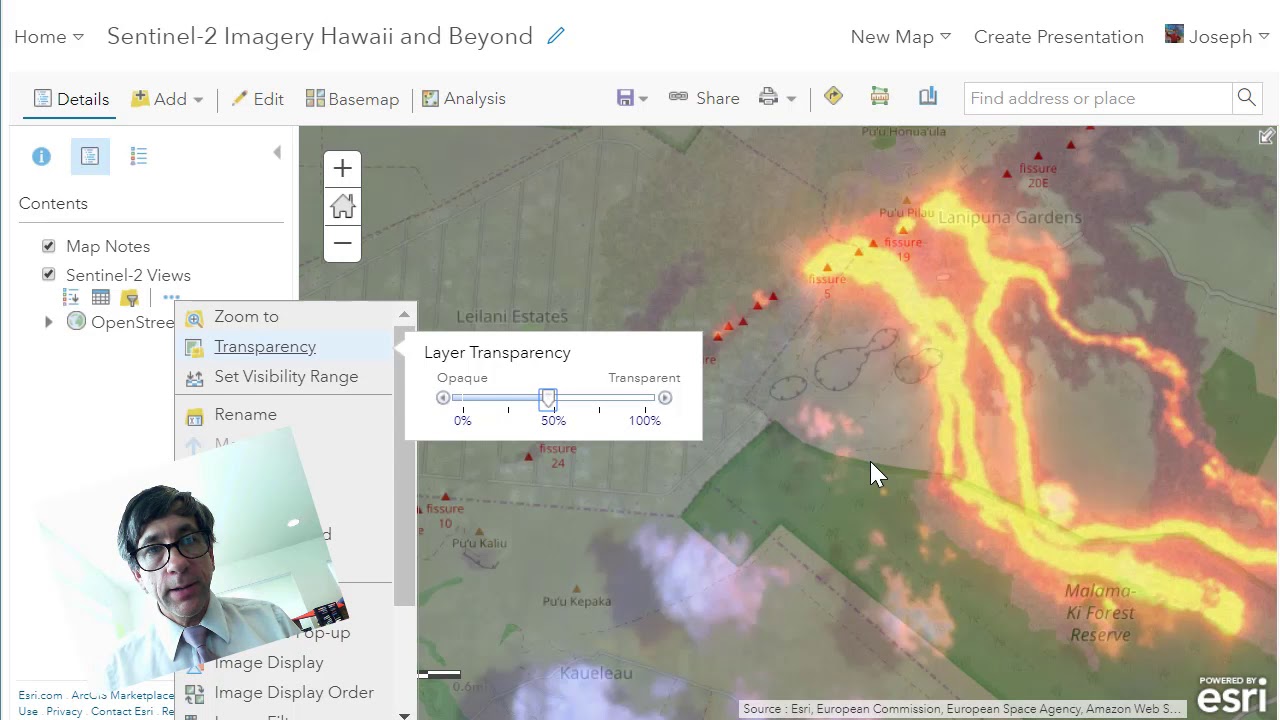The width and height of the screenshot is (1280, 720).
Task: Open the Privacy footer link
Action: tap(64, 711)
